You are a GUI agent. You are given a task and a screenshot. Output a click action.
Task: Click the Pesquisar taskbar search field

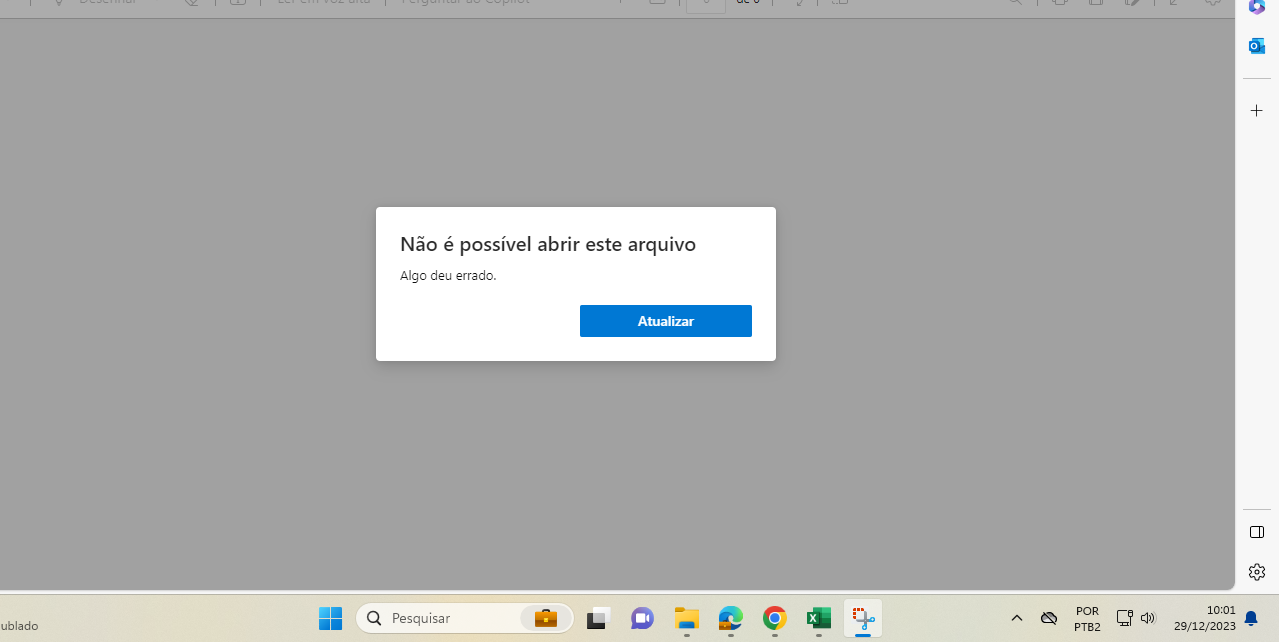click(x=440, y=618)
